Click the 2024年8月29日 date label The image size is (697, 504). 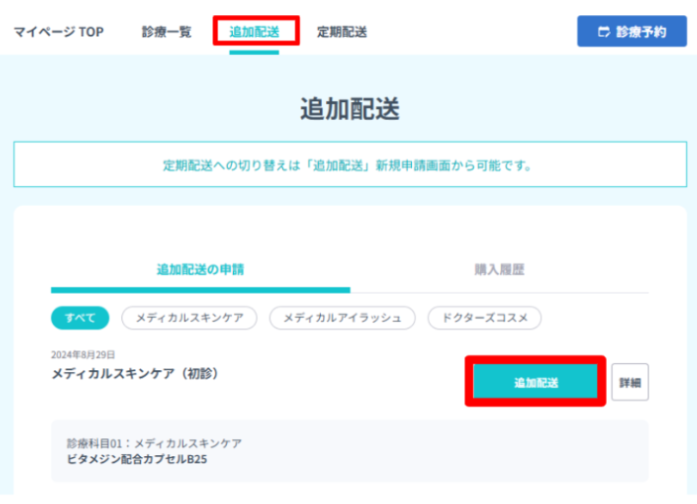point(83,355)
